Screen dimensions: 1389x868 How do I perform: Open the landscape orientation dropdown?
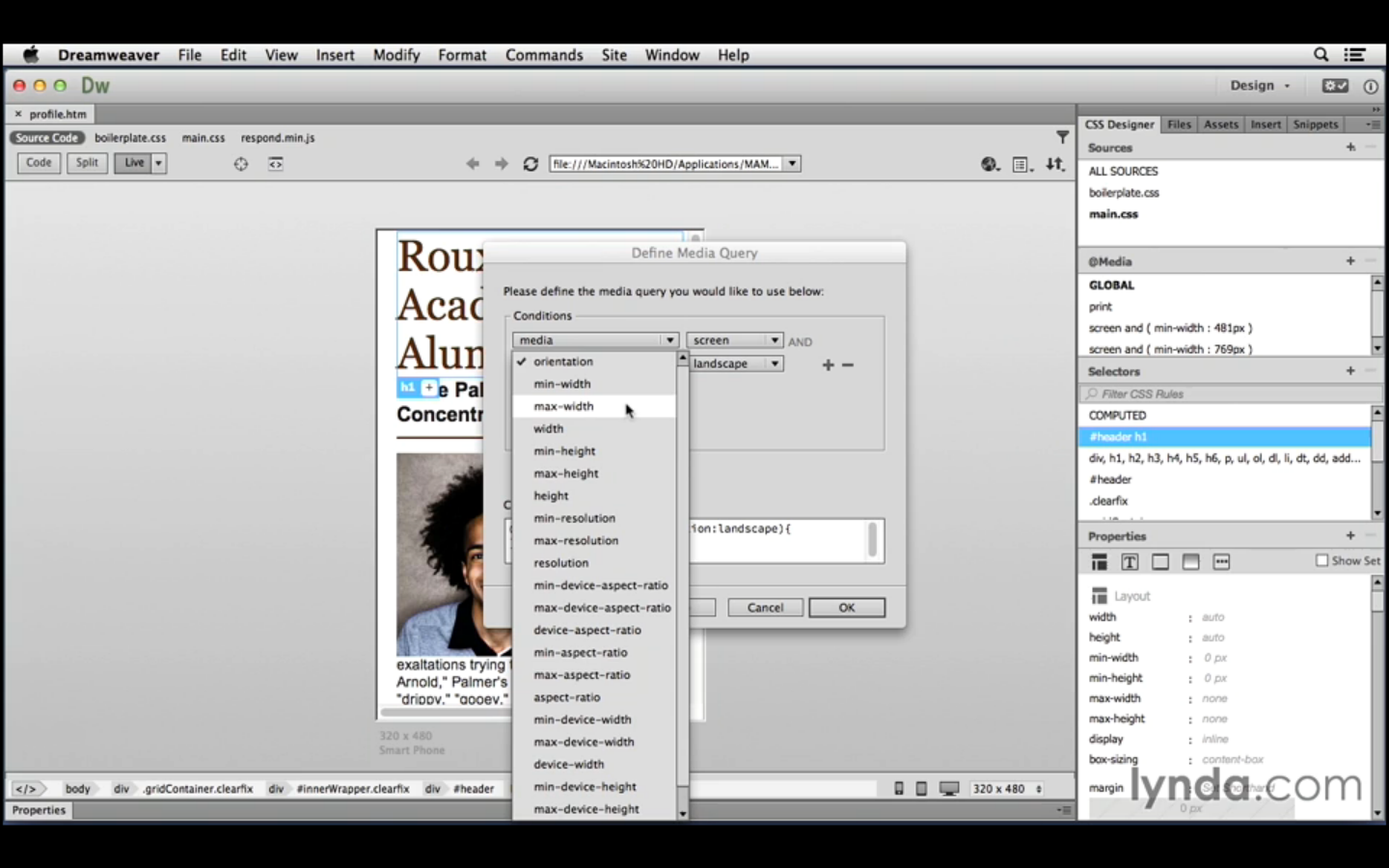point(735,364)
